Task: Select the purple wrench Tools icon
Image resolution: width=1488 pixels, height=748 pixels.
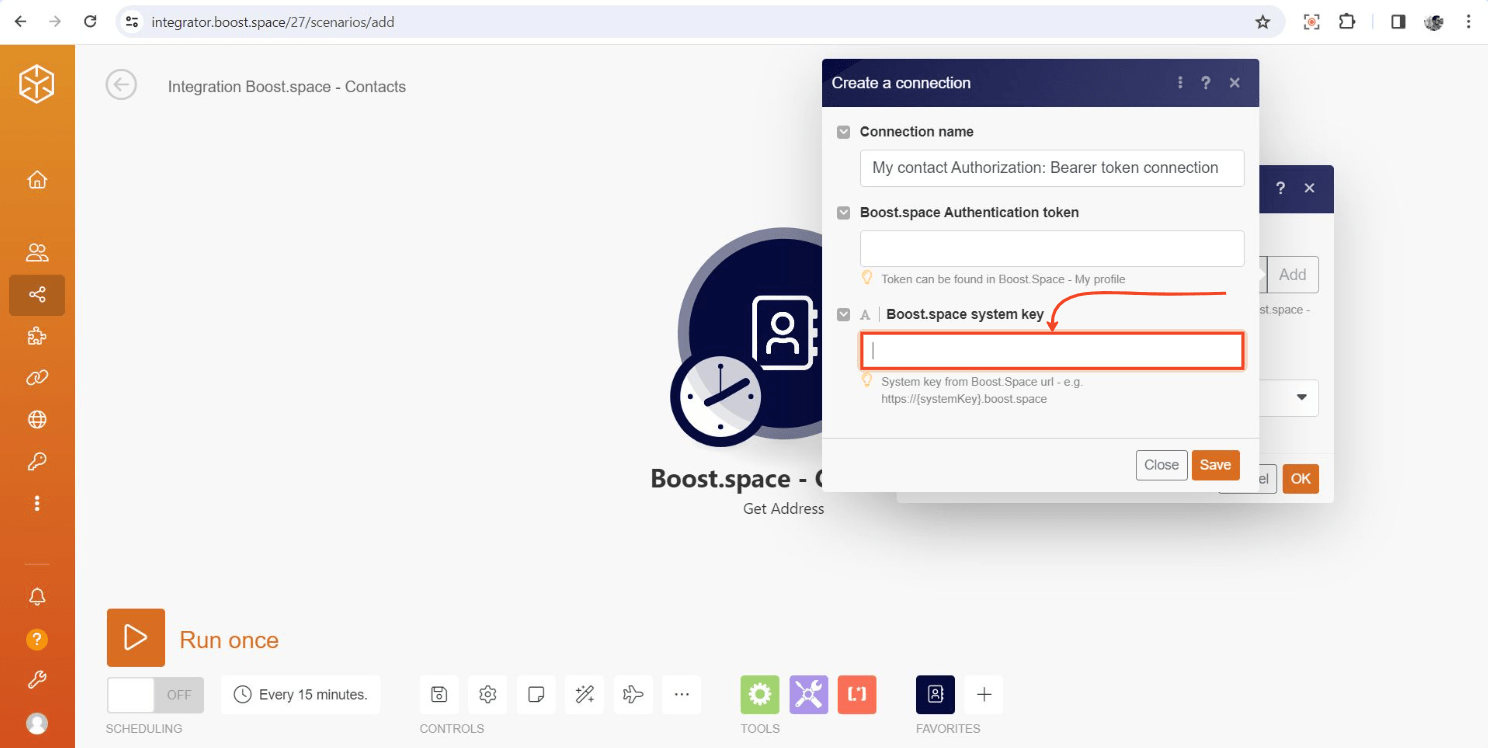Action: pyautogui.click(x=808, y=694)
